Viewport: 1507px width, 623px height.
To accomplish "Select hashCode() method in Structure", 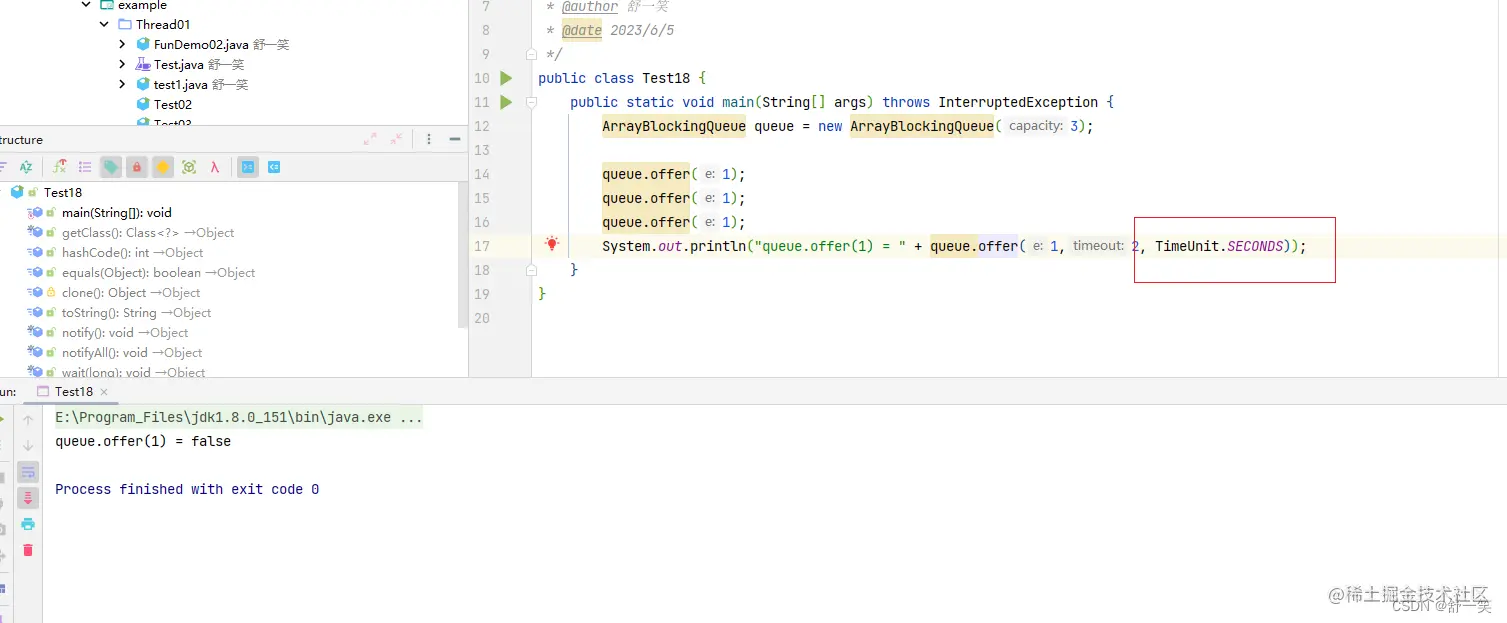I will coord(132,252).
